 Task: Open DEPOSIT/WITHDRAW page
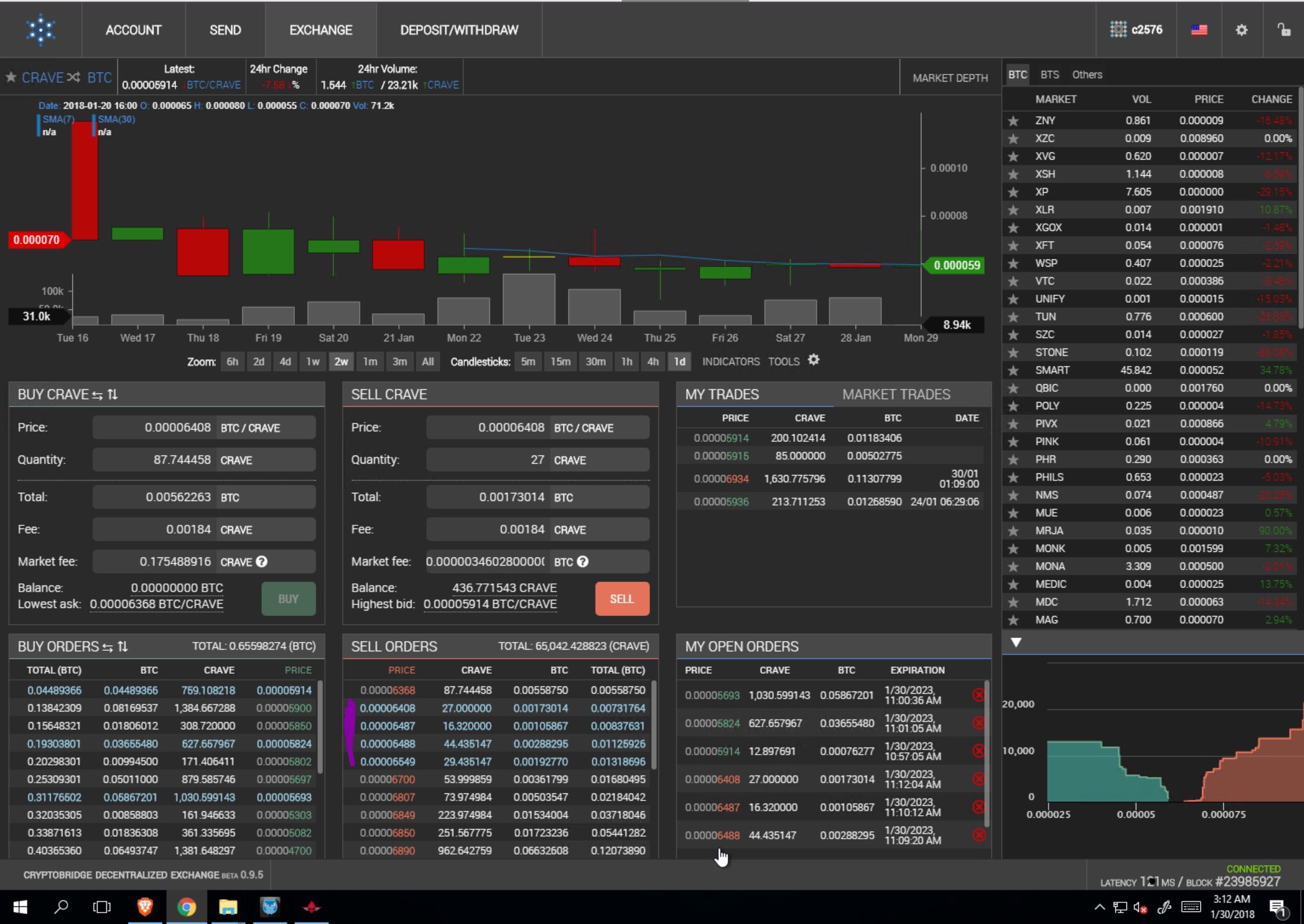click(459, 30)
